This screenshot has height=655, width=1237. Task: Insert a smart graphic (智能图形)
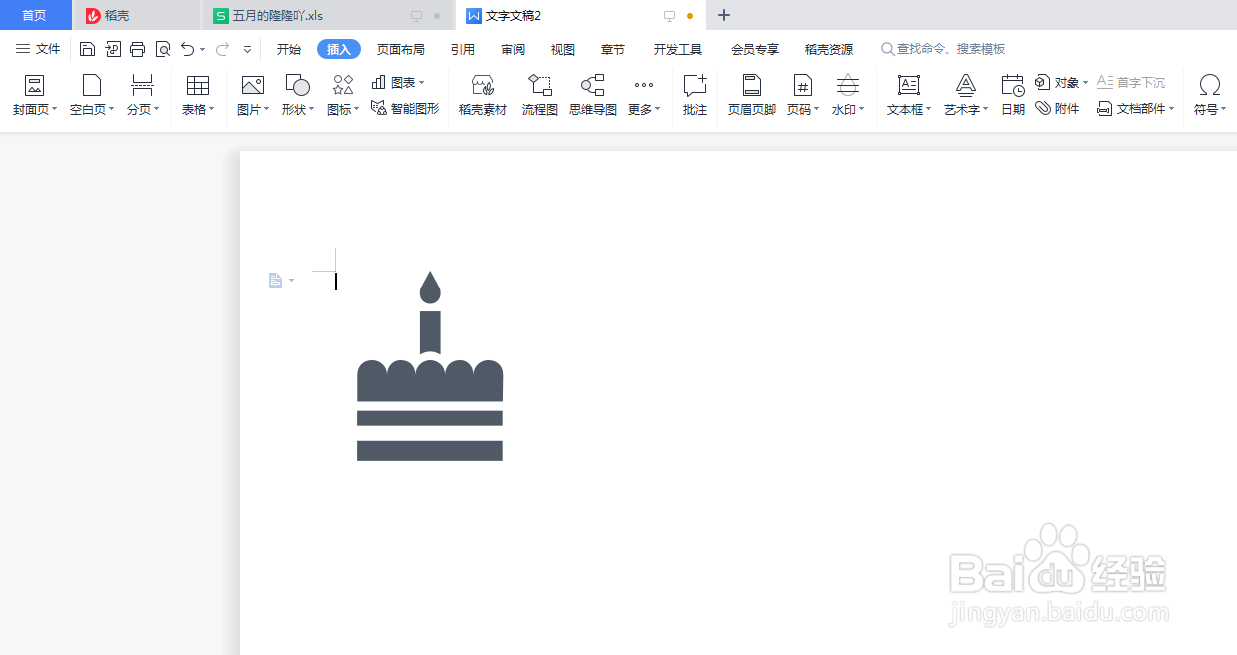point(405,108)
